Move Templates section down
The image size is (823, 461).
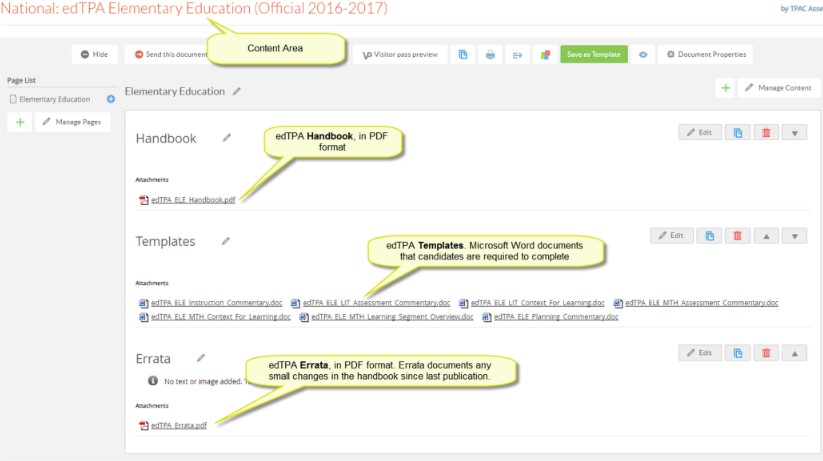click(x=794, y=235)
